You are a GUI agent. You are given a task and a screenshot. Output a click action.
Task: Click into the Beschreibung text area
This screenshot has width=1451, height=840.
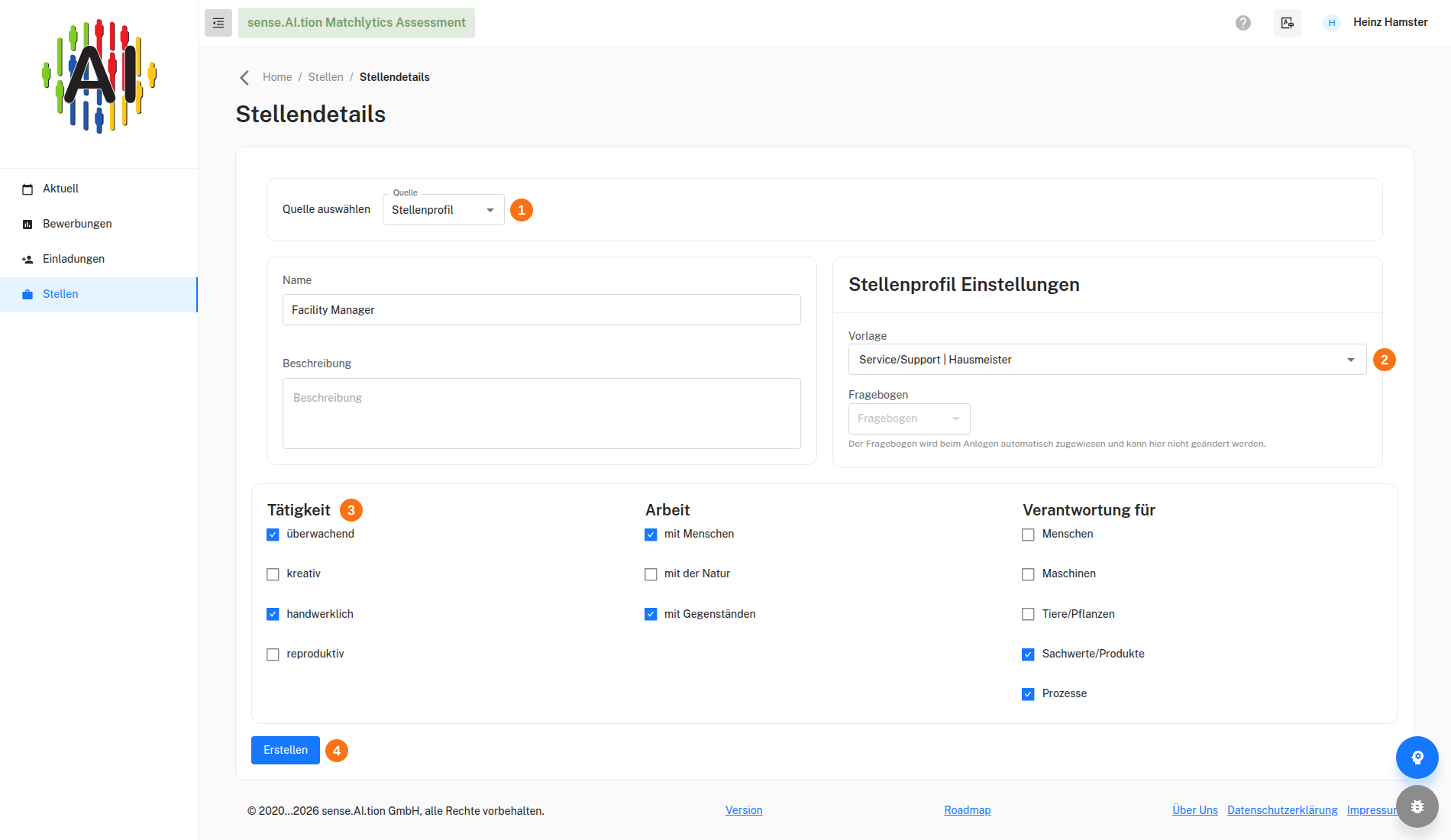(541, 413)
